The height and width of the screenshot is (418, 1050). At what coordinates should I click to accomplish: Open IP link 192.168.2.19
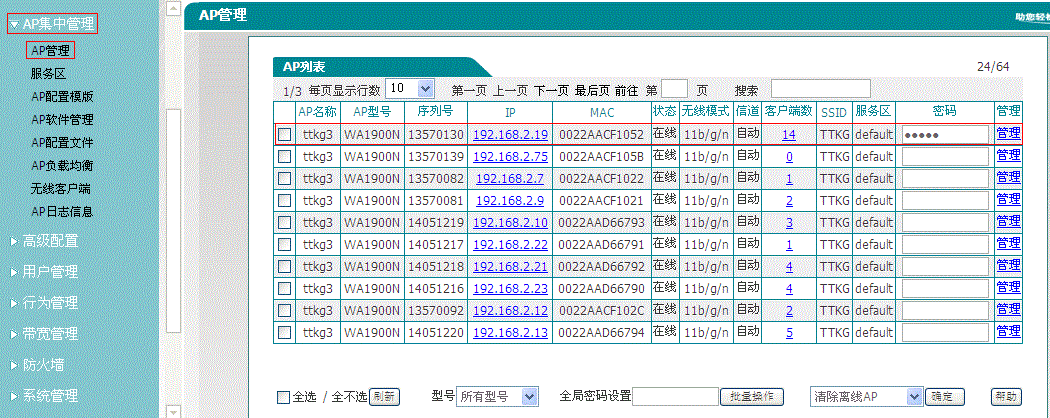click(510, 135)
